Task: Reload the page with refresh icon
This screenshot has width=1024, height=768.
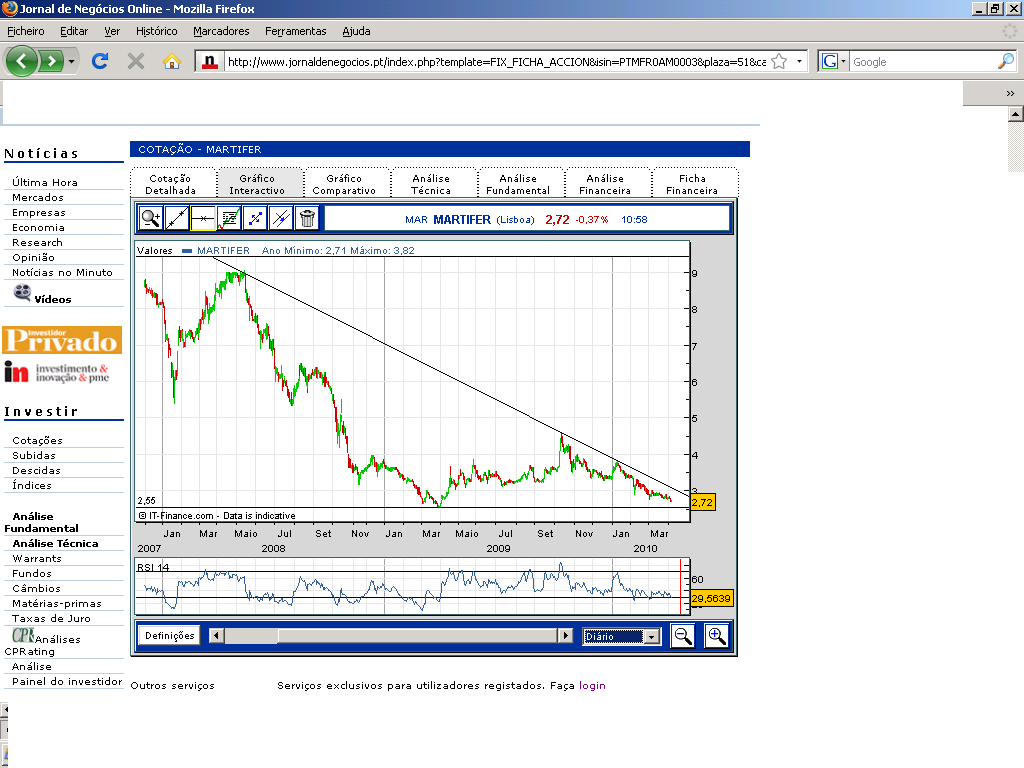Action: pyautogui.click(x=100, y=61)
